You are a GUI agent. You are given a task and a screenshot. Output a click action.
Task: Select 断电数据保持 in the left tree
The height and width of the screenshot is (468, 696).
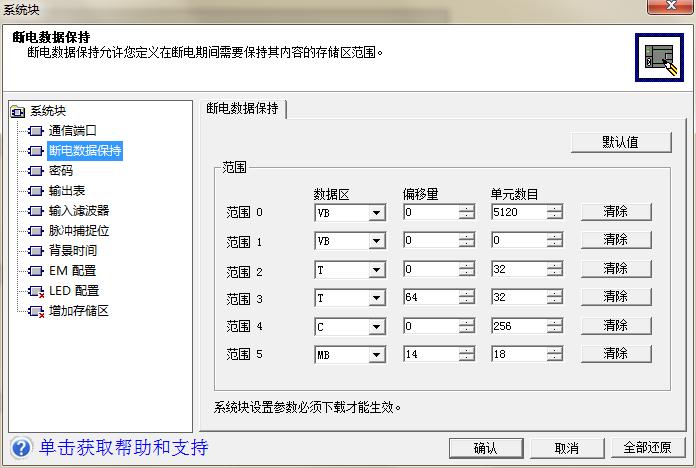[85, 151]
